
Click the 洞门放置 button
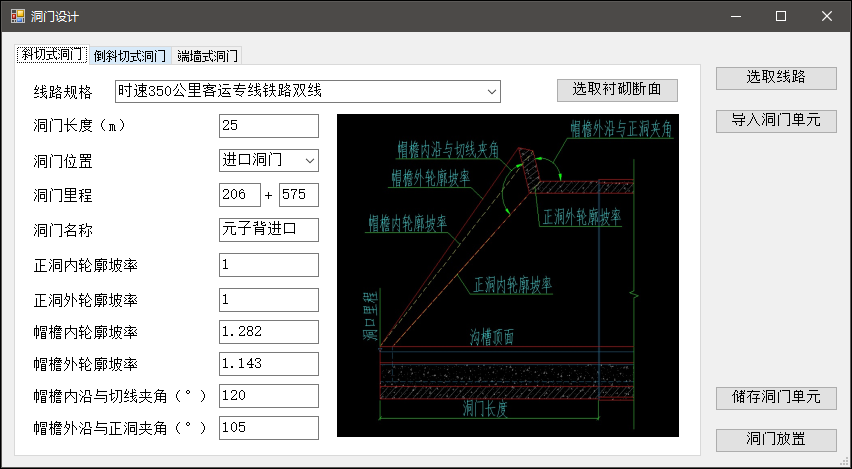[776, 440]
